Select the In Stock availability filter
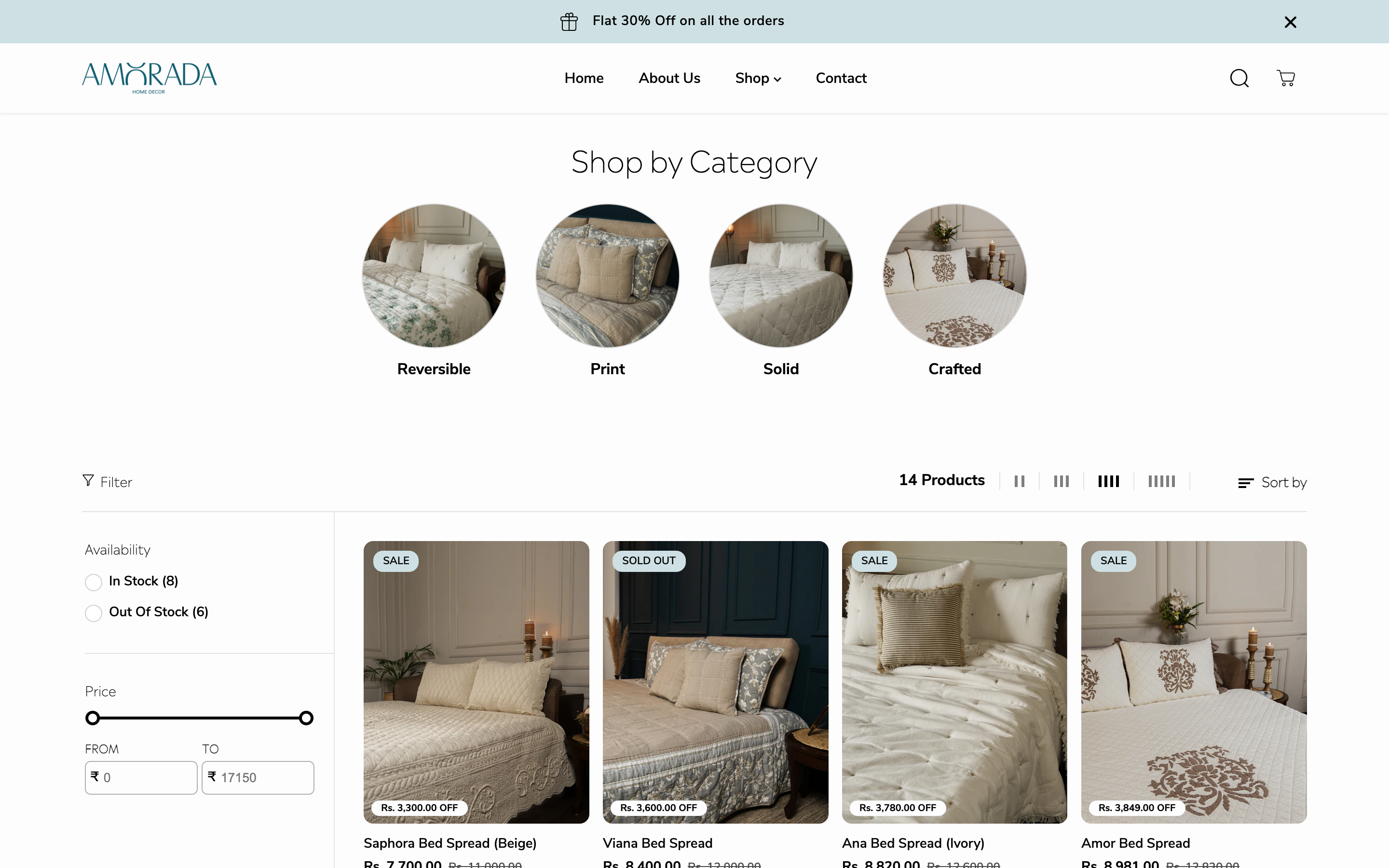The height and width of the screenshot is (868, 1389). (93, 582)
